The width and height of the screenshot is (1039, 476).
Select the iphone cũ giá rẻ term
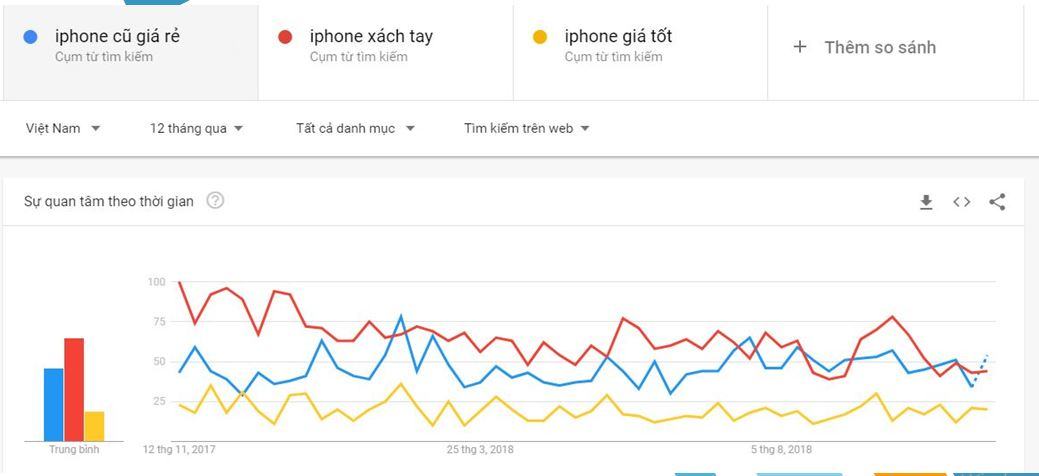click(x=117, y=36)
